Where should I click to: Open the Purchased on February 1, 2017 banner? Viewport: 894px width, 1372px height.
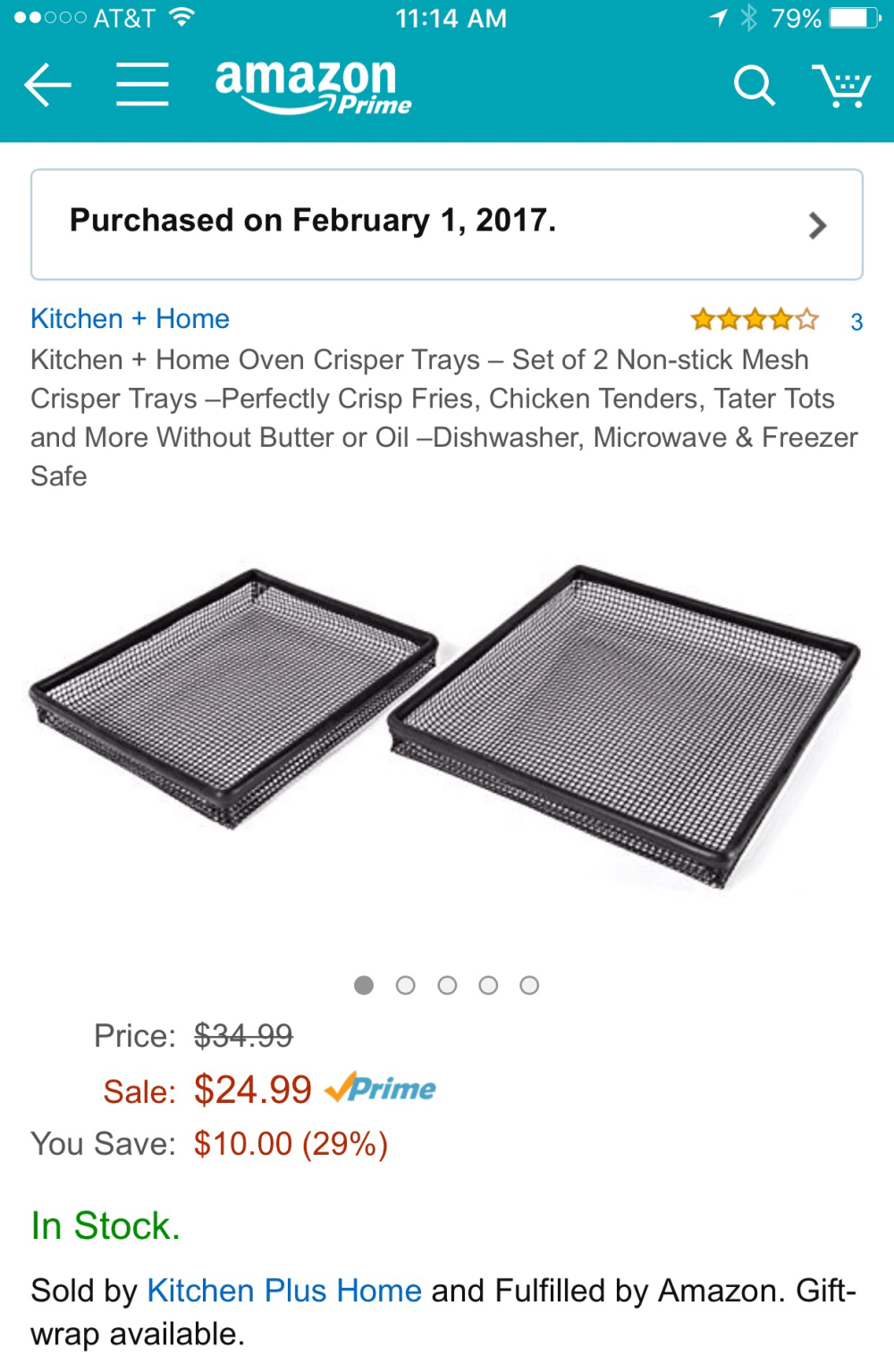[x=447, y=224]
